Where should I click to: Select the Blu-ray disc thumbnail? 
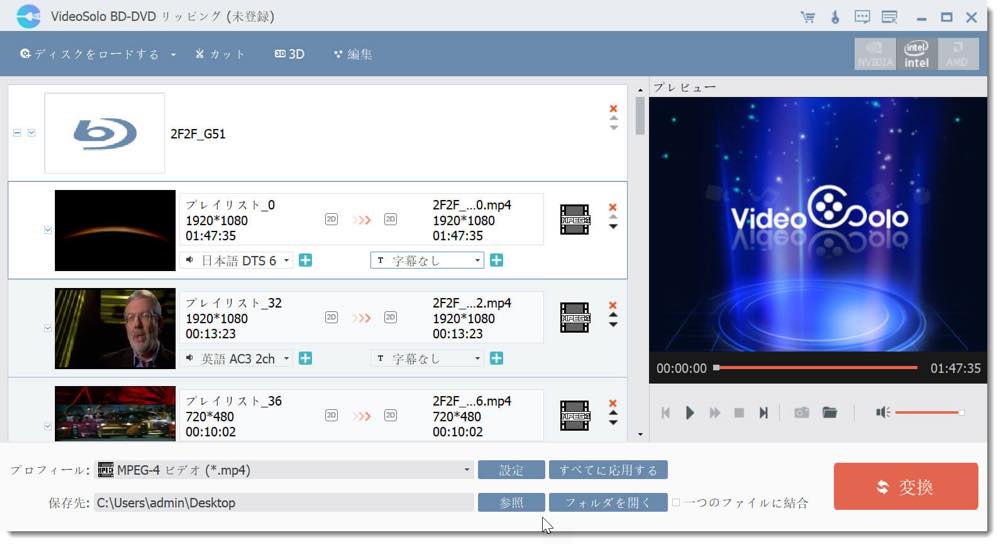pyautogui.click(x=105, y=133)
